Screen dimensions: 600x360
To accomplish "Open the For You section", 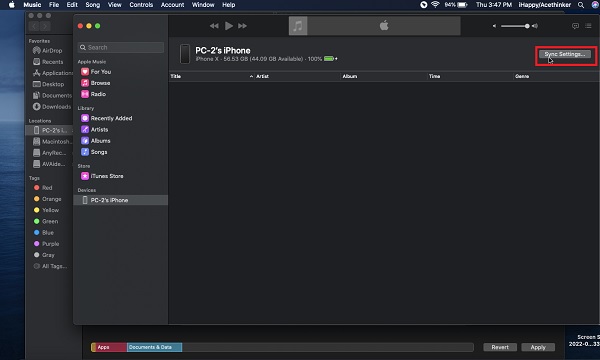I will click(96, 72).
